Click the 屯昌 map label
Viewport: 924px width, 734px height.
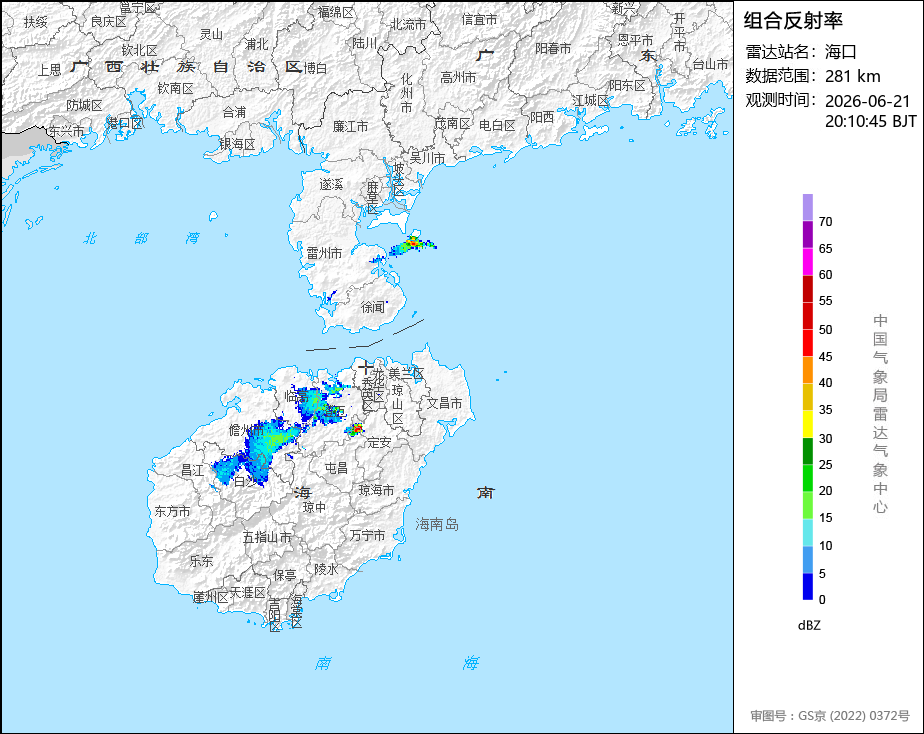[x=336, y=468]
